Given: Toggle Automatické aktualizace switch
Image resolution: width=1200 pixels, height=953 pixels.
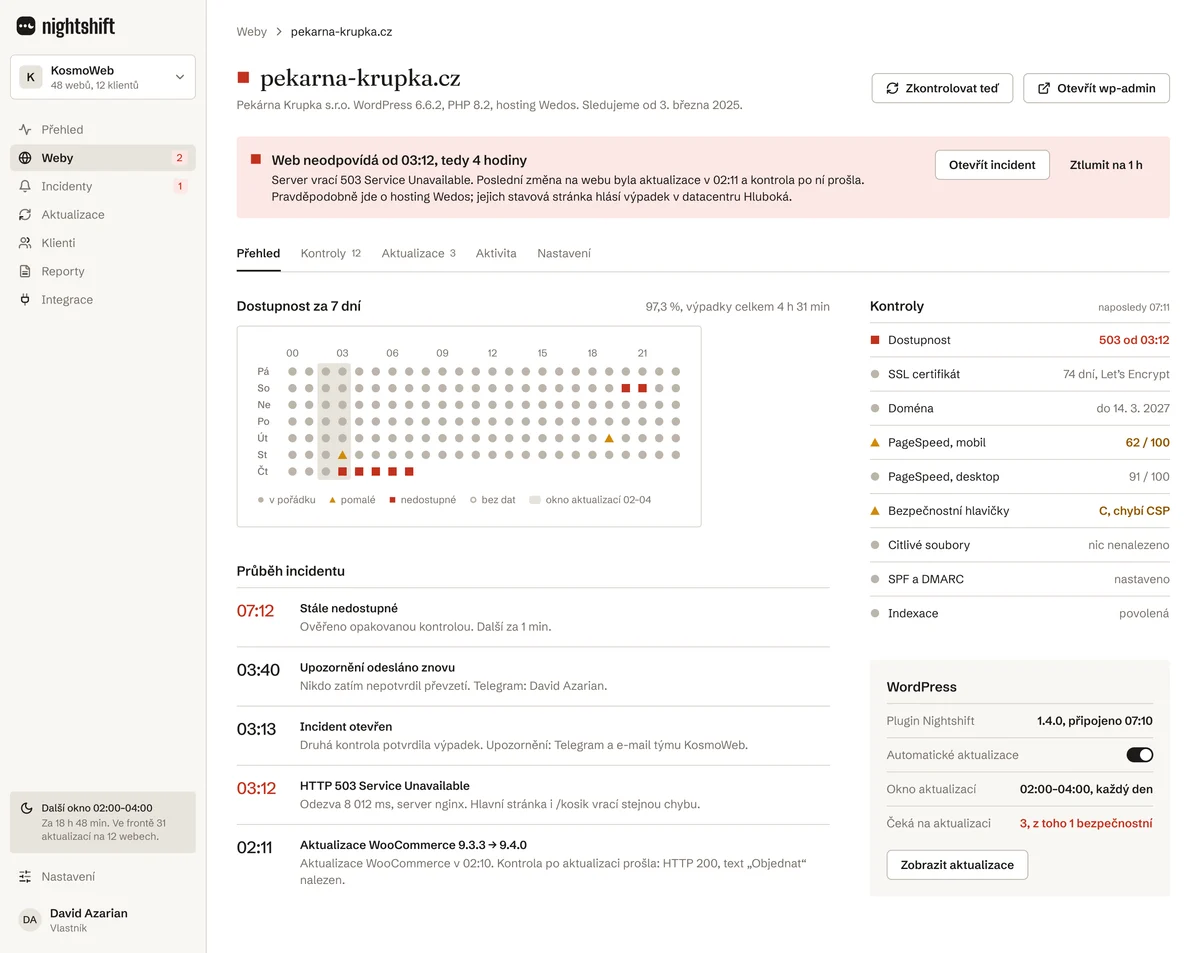Looking at the screenshot, I should point(1140,755).
